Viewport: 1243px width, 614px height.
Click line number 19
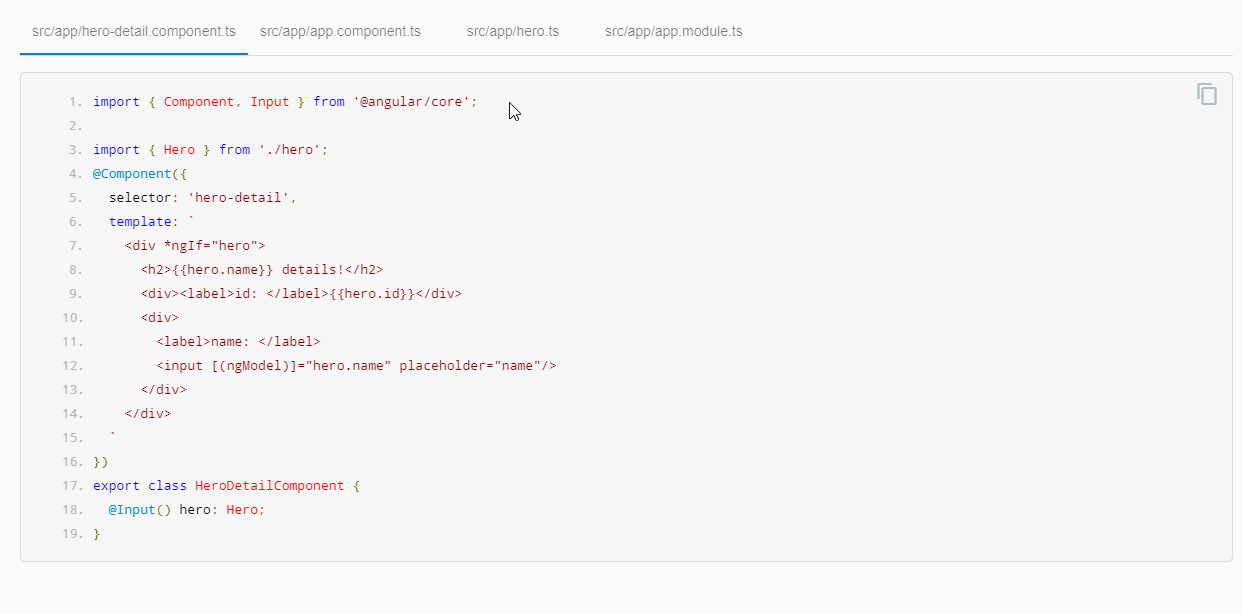pyautogui.click(x=72, y=534)
